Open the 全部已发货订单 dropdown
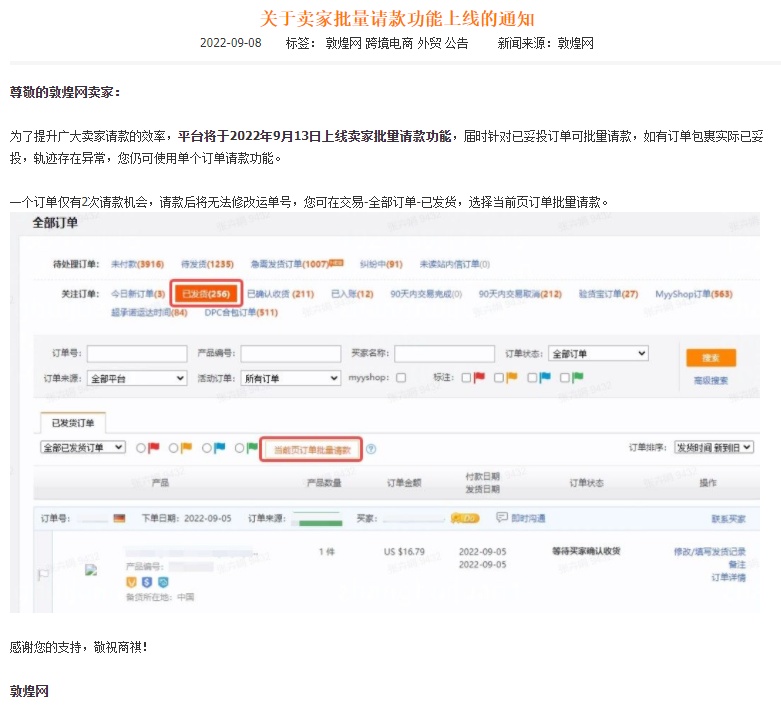The height and width of the screenshot is (707, 781). 83,447
